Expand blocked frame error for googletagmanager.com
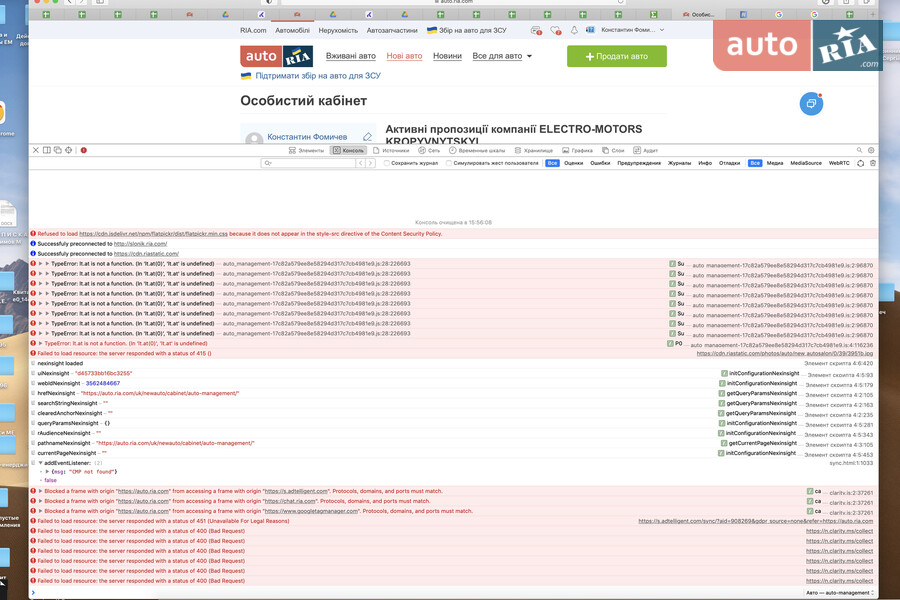The image size is (900, 600). 41,511
